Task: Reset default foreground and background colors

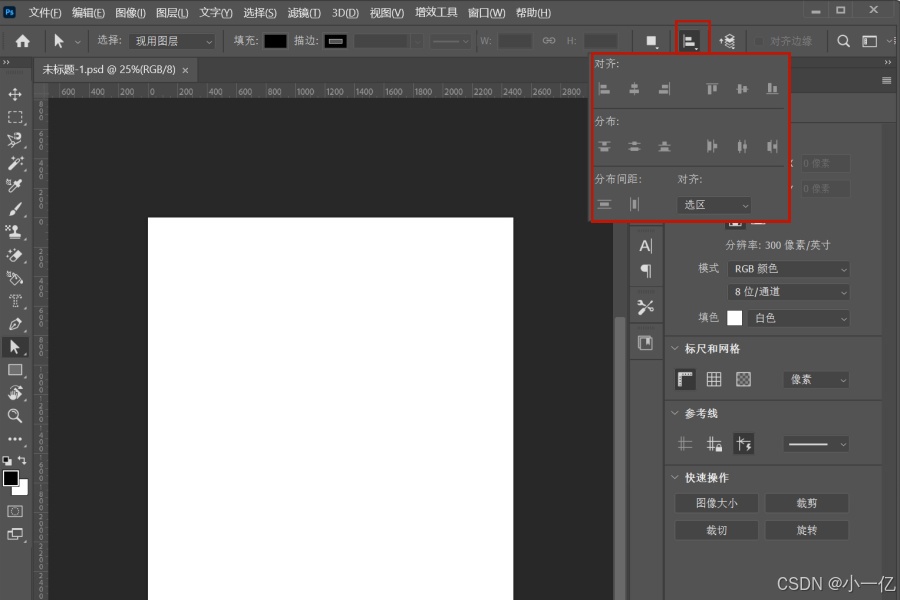Action: 7,460
